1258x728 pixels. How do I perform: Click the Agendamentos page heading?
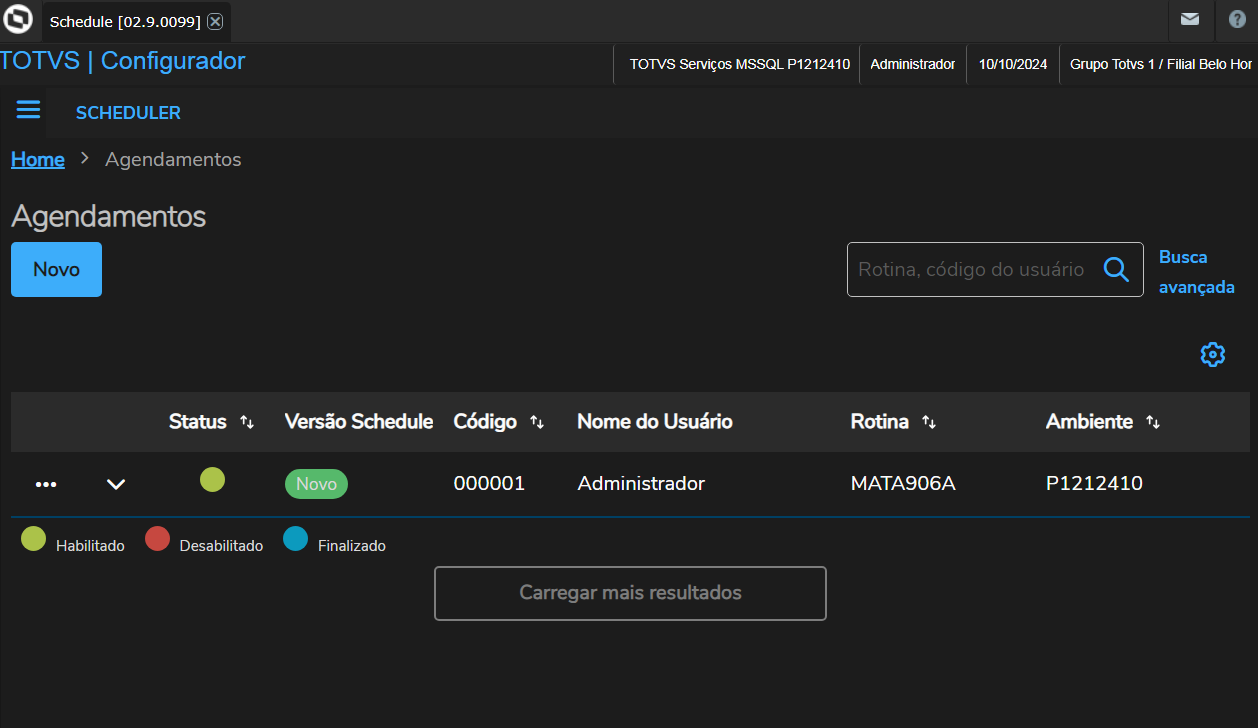click(108, 216)
